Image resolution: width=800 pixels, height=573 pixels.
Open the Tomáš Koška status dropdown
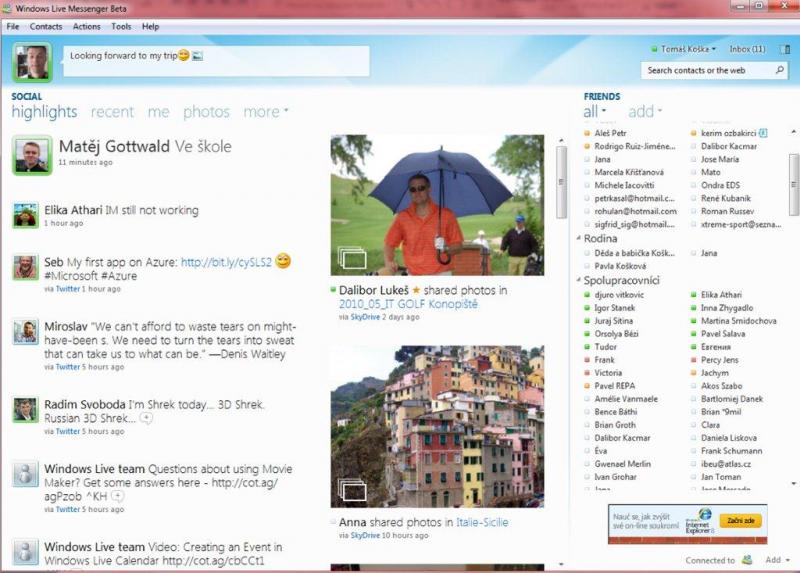(688, 49)
